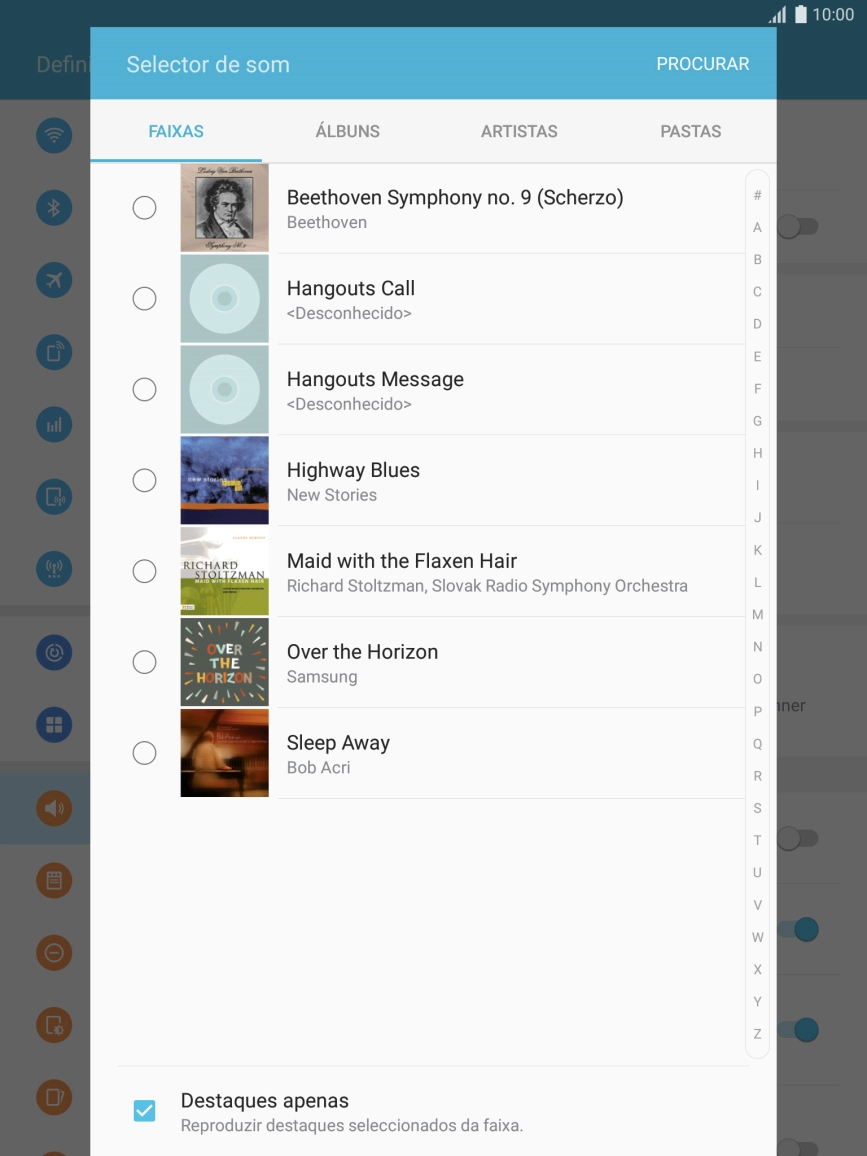Jump to letter S in index
This screenshot has height=1156, width=867.
point(757,808)
